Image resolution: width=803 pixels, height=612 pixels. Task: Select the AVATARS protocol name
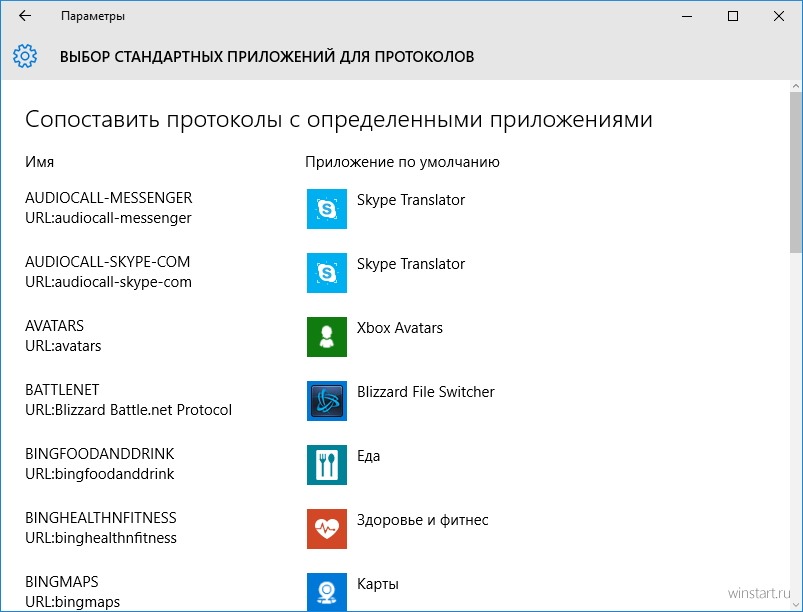point(54,326)
